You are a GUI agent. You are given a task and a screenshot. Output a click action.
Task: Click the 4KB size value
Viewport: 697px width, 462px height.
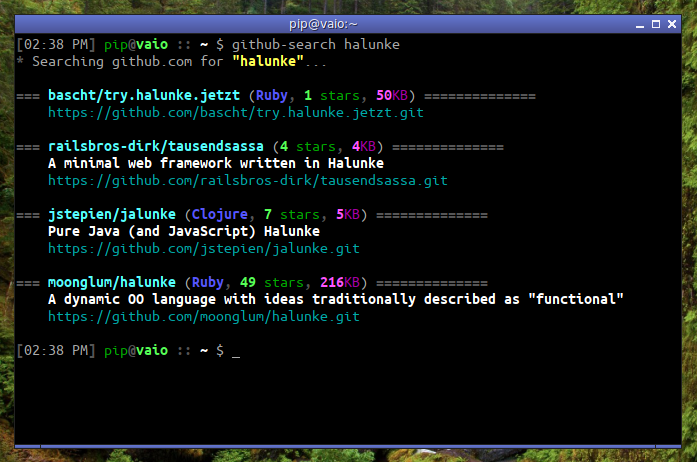(364, 146)
